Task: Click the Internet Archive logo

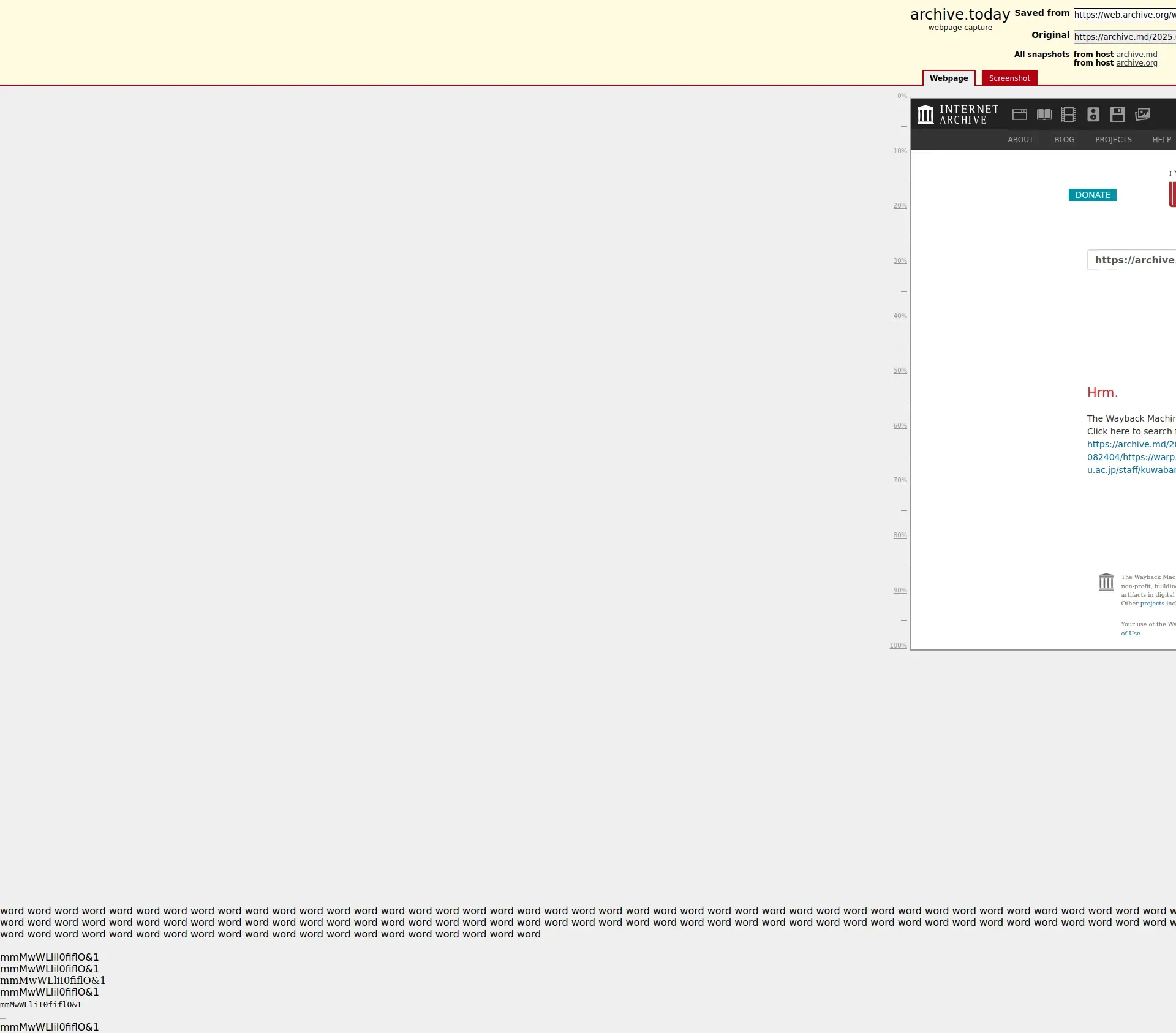Action: (957, 115)
